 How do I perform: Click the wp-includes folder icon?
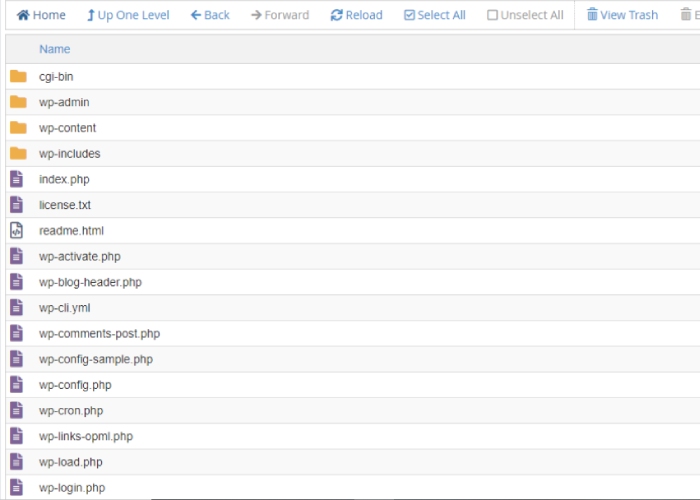[18, 154]
